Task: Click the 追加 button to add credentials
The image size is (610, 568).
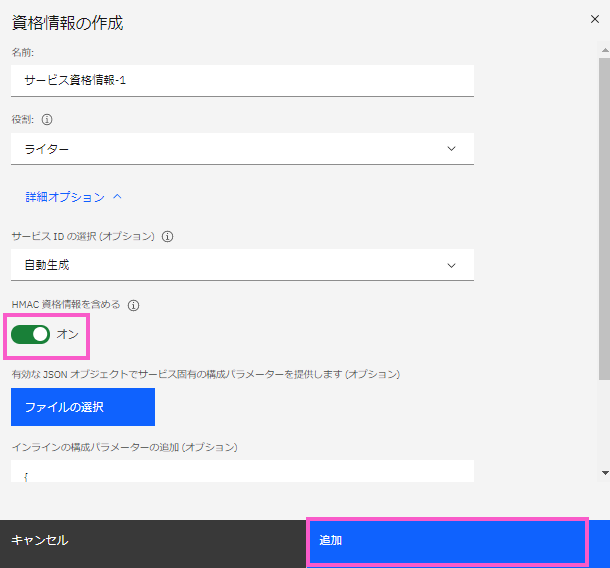Action: pyautogui.click(x=446, y=540)
